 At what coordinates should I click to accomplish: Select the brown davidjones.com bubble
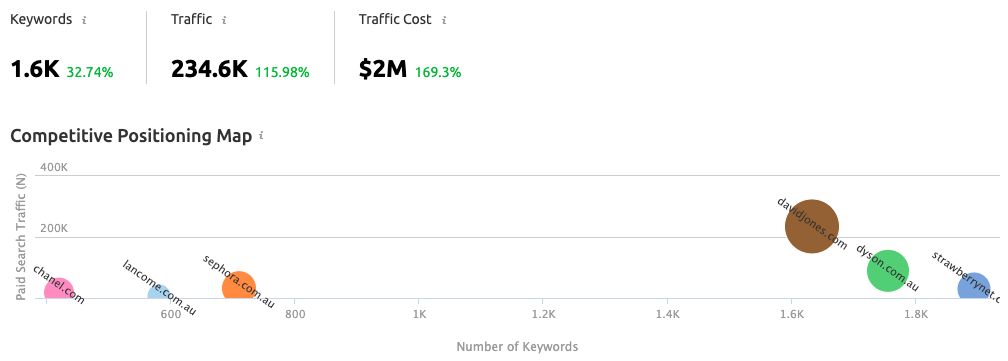coord(812,226)
